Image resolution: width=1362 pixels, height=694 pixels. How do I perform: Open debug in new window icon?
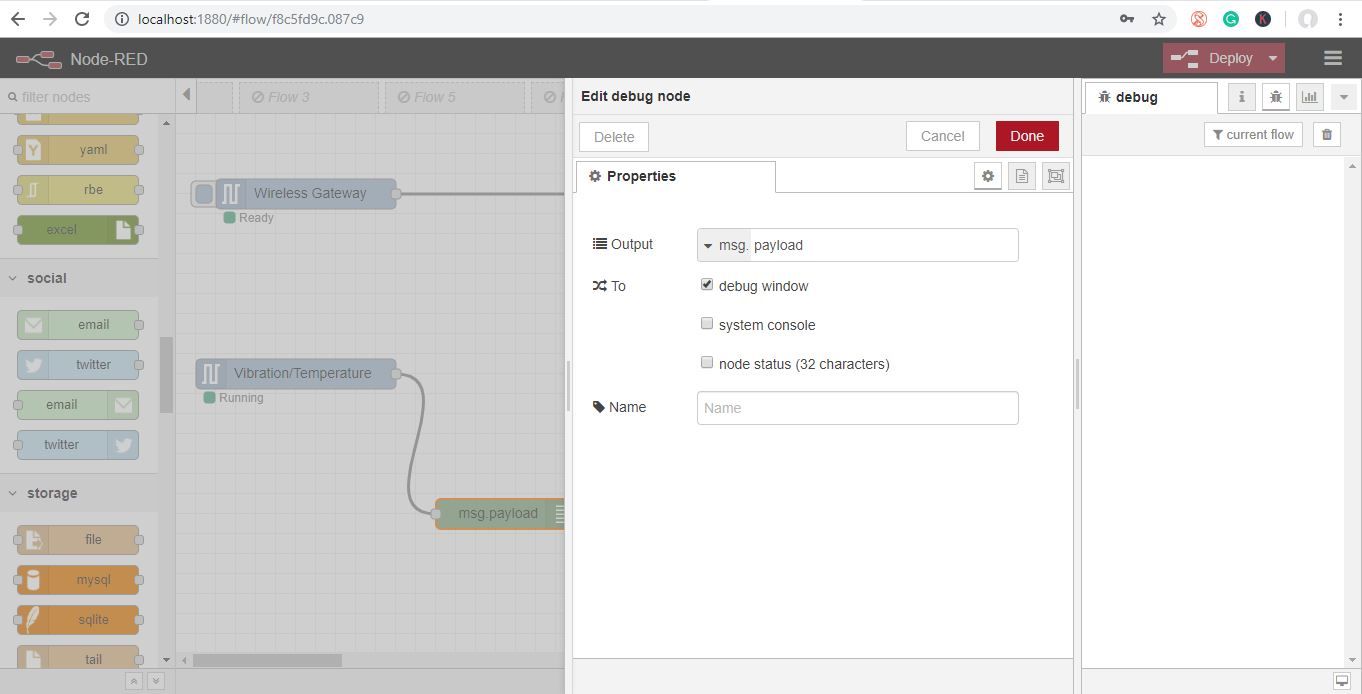(x=1342, y=681)
